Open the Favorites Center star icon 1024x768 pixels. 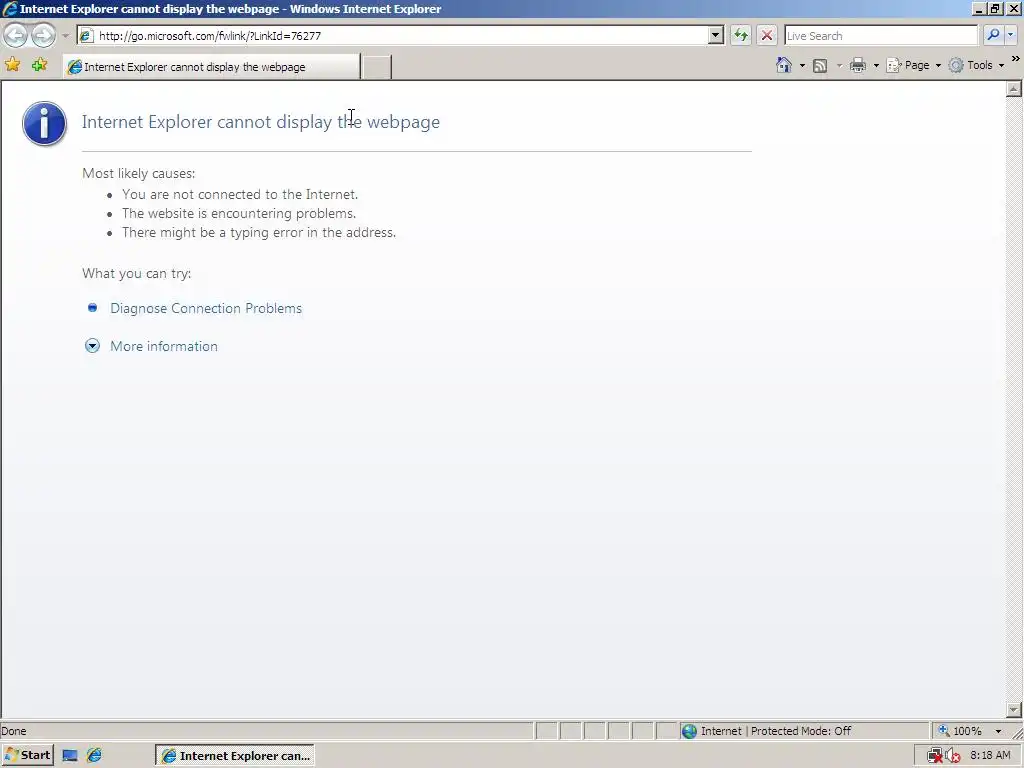pos(12,65)
